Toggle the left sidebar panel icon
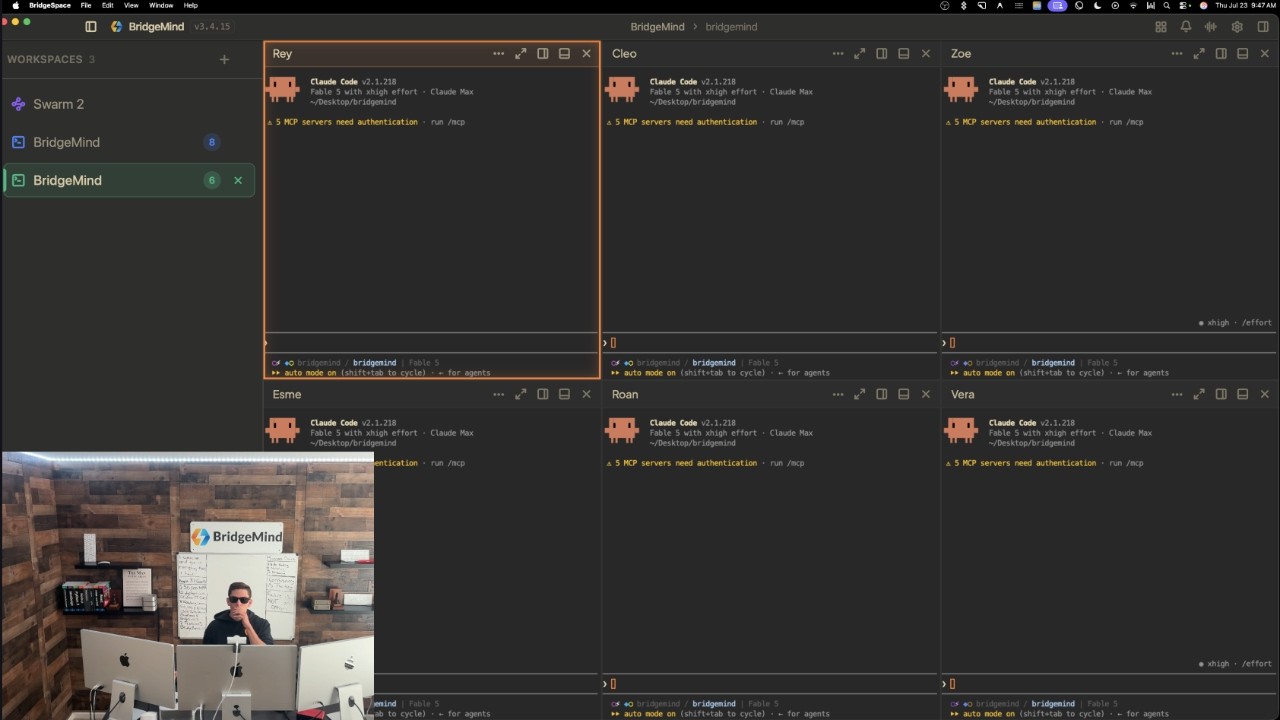Image resolution: width=1280 pixels, height=720 pixels. [91, 27]
